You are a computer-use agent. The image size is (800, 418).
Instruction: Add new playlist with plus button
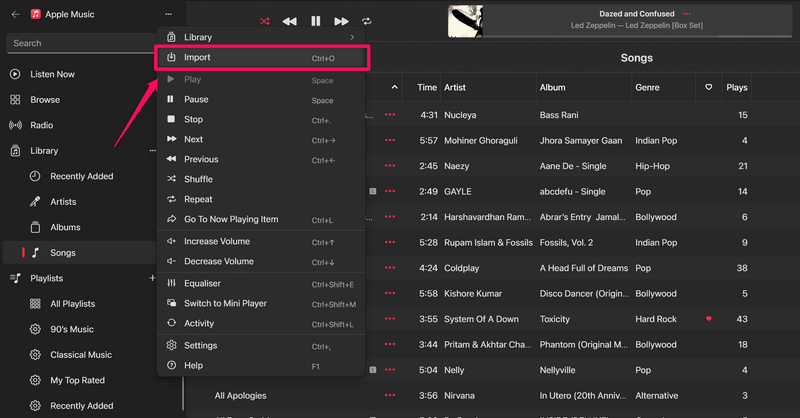click(x=152, y=278)
